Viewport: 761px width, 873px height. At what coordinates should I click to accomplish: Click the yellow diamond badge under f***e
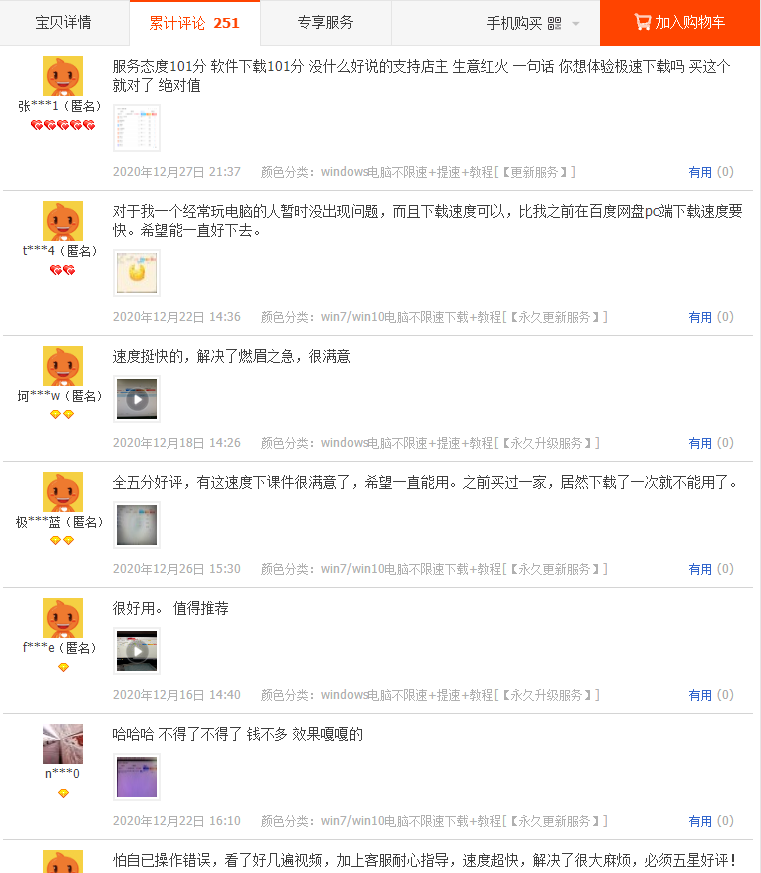coord(63,667)
